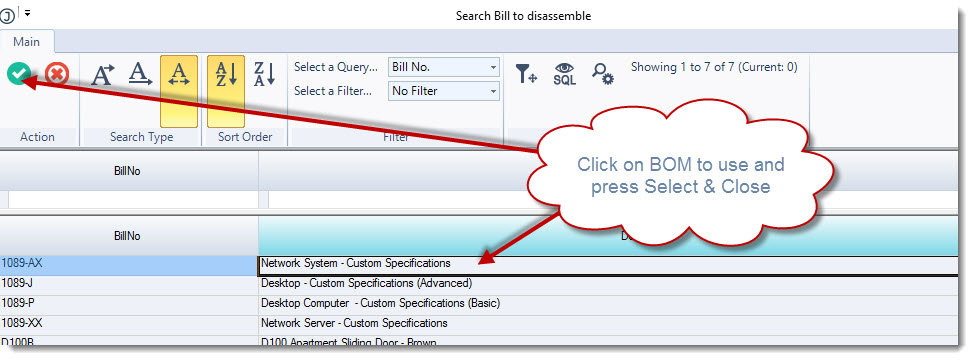Click 'Desktop - Custom Specifications (Advanced)' cell
The image size is (973, 360).
(609, 285)
